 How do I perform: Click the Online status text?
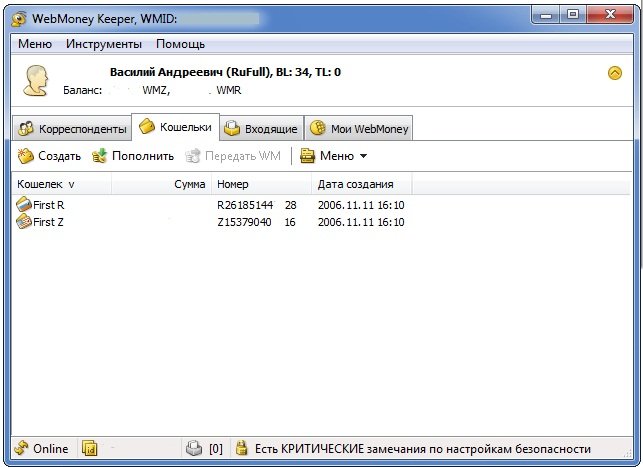coord(50,449)
